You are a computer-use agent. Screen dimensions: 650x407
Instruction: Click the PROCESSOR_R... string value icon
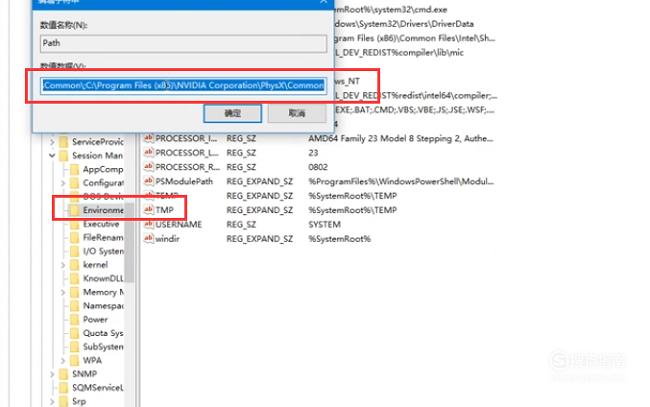[x=148, y=167]
